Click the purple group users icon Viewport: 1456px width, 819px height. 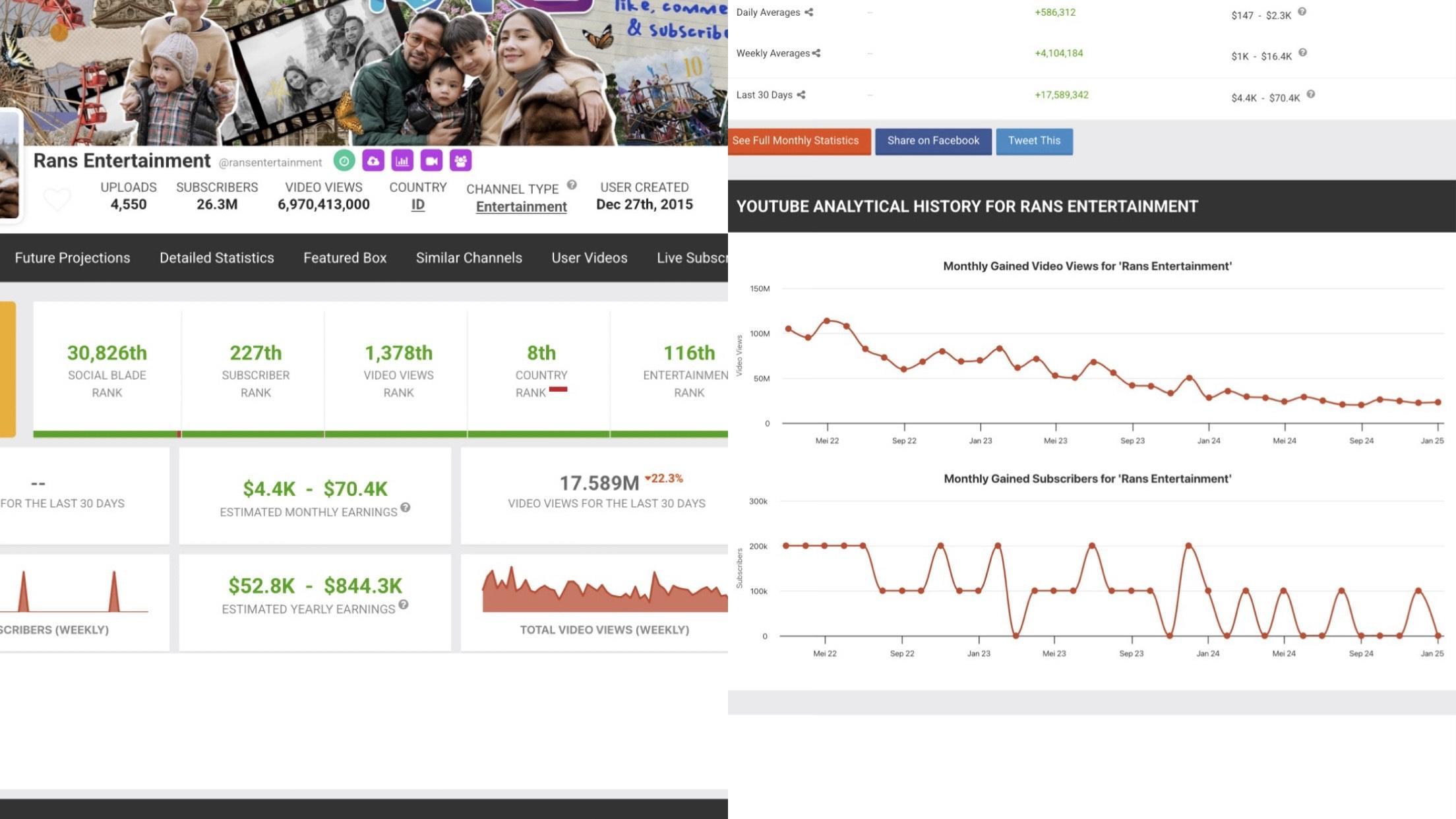[460, 160]
